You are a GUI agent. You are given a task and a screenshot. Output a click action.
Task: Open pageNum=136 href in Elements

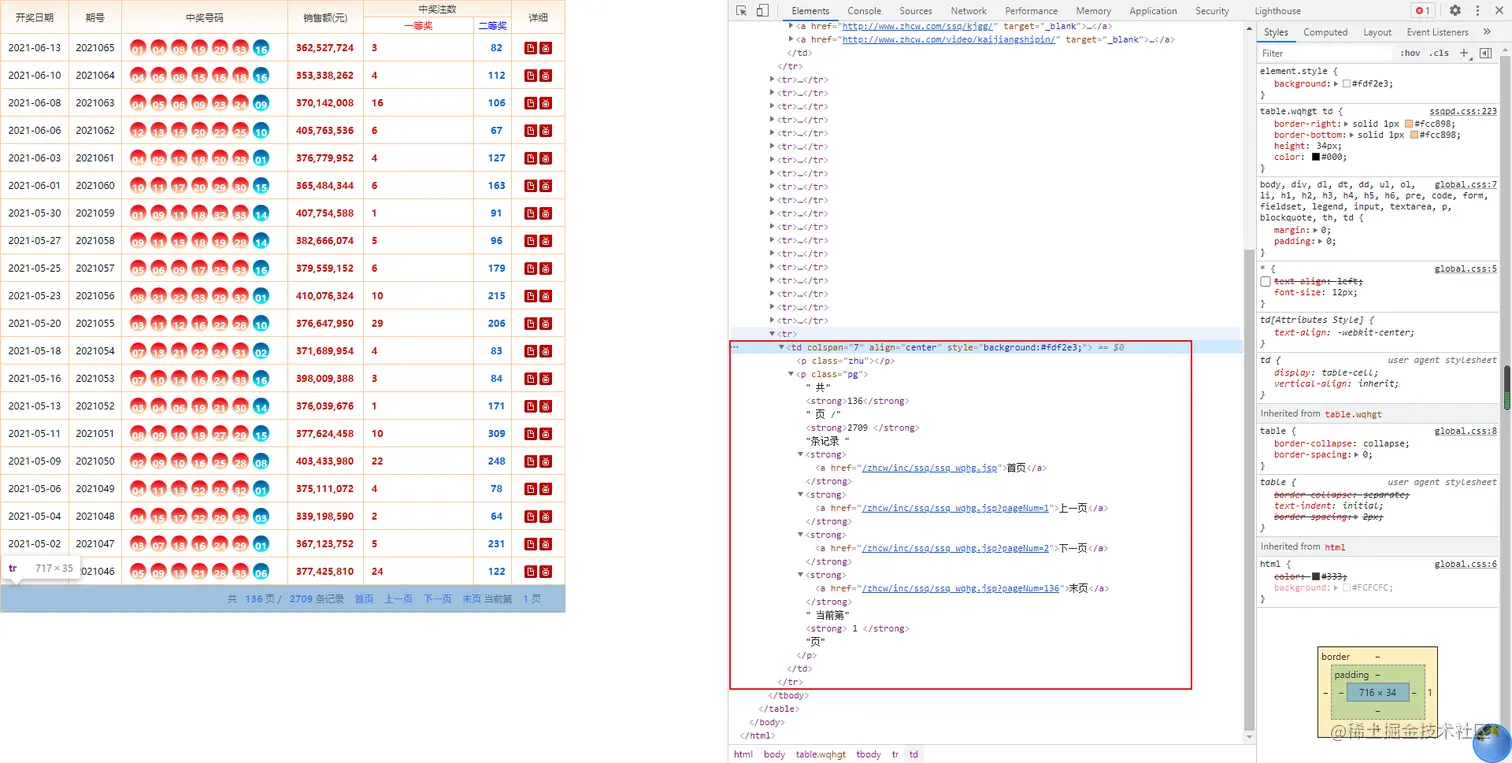click(960, 588)
